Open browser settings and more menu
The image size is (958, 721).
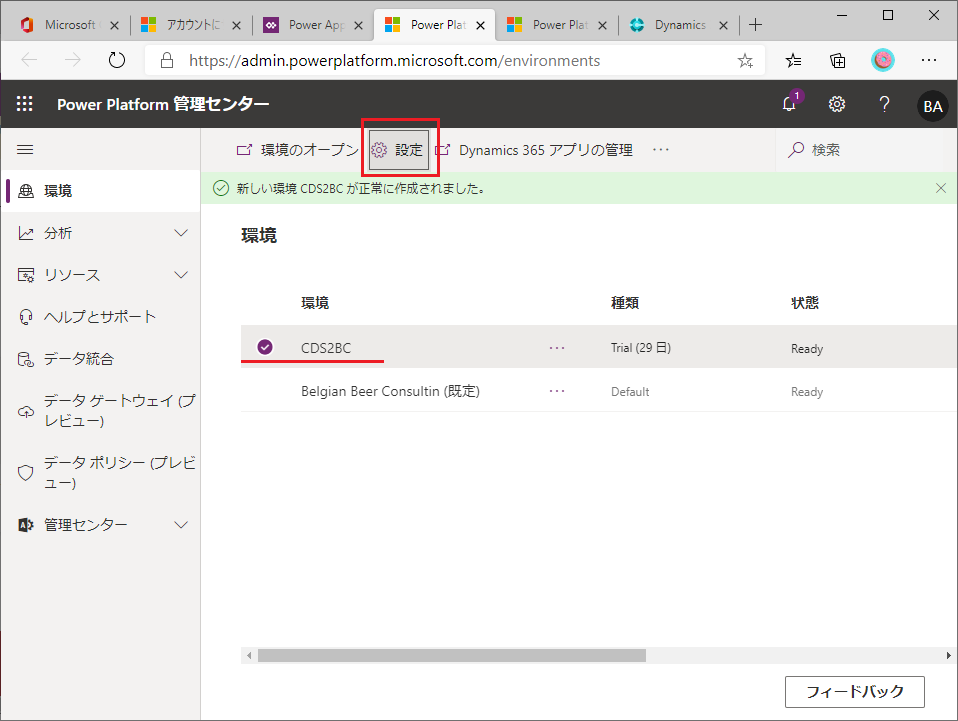click(x=929, y=60)
